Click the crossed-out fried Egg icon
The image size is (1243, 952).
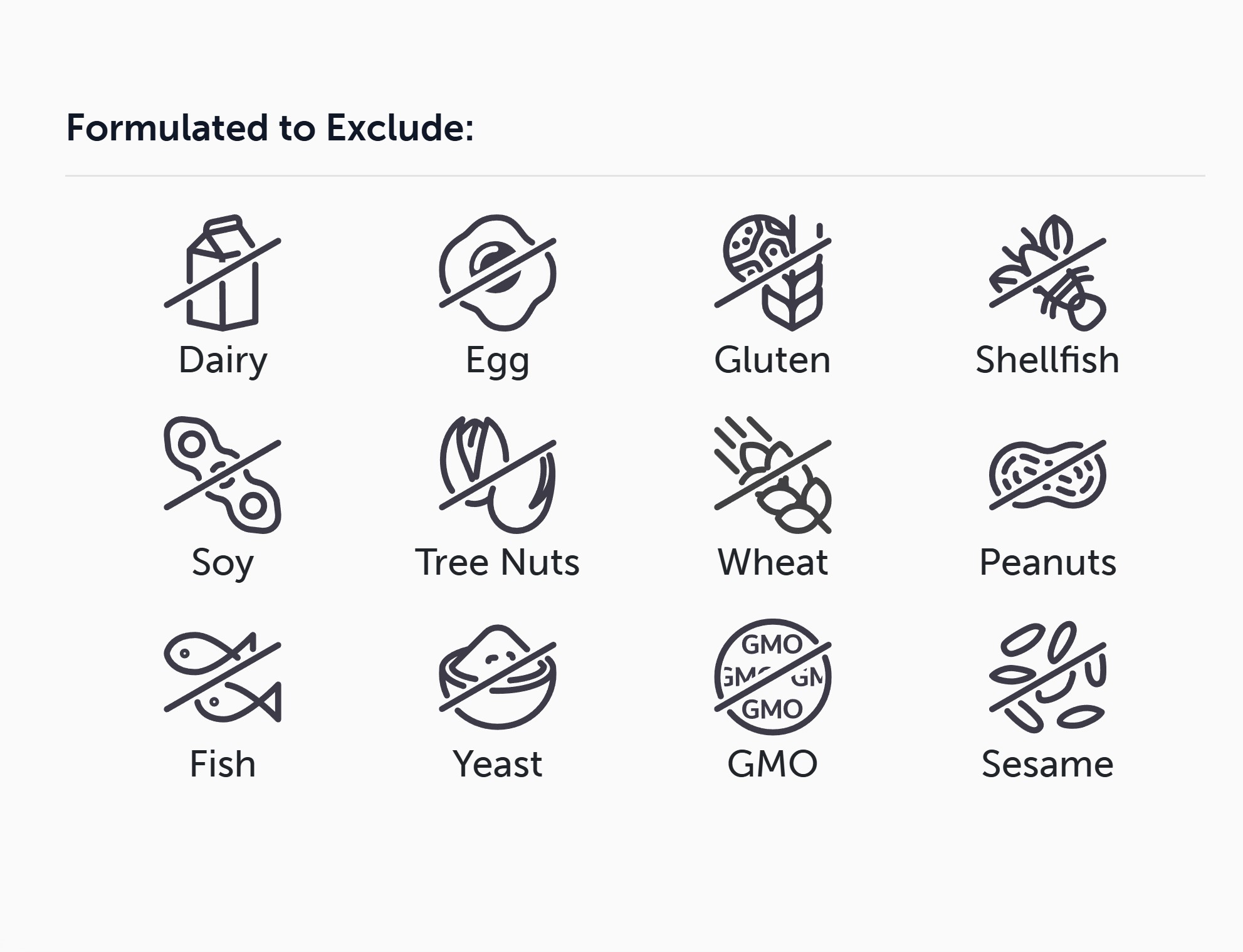pos(498,273)
